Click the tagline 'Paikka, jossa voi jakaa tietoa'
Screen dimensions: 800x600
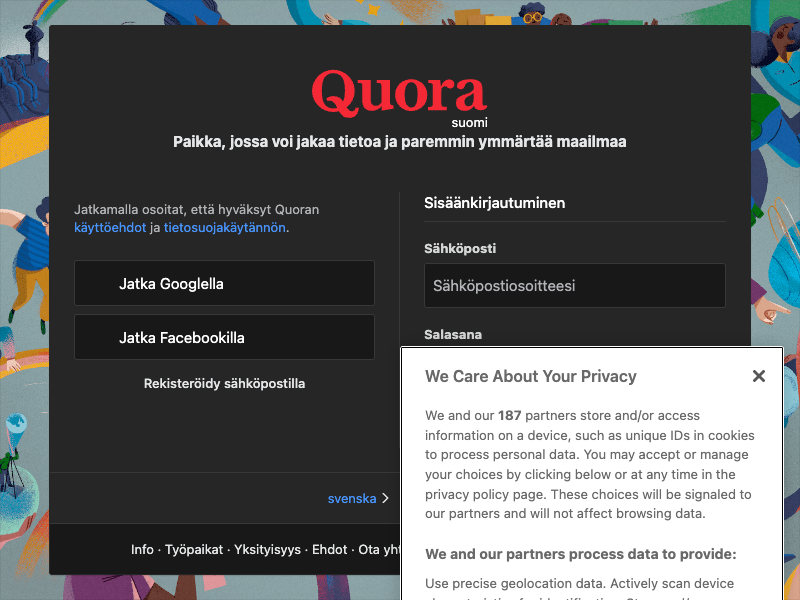(399, 142)
